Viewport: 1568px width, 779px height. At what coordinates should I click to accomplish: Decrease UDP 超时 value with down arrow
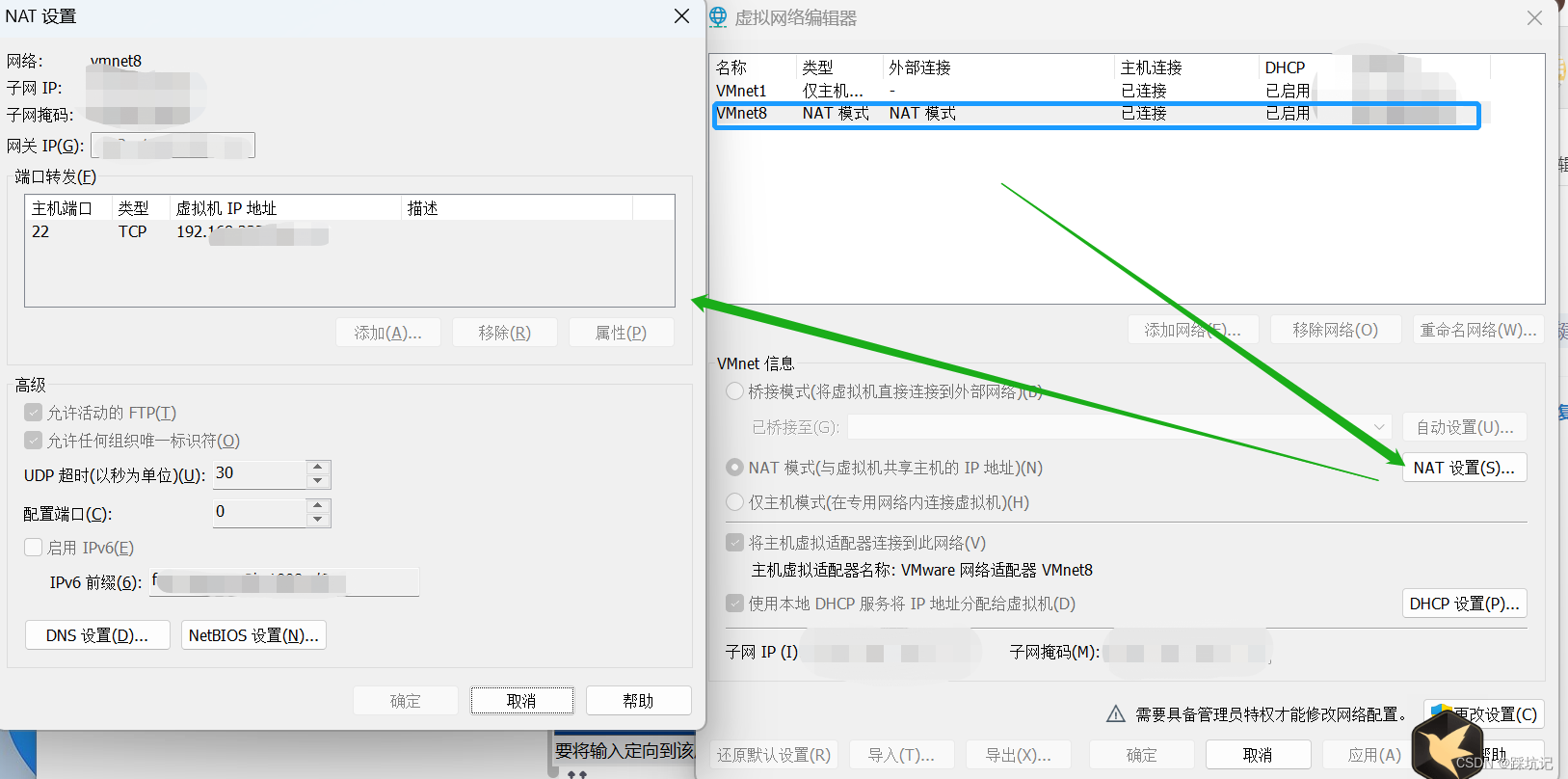(x=318, y=481)
